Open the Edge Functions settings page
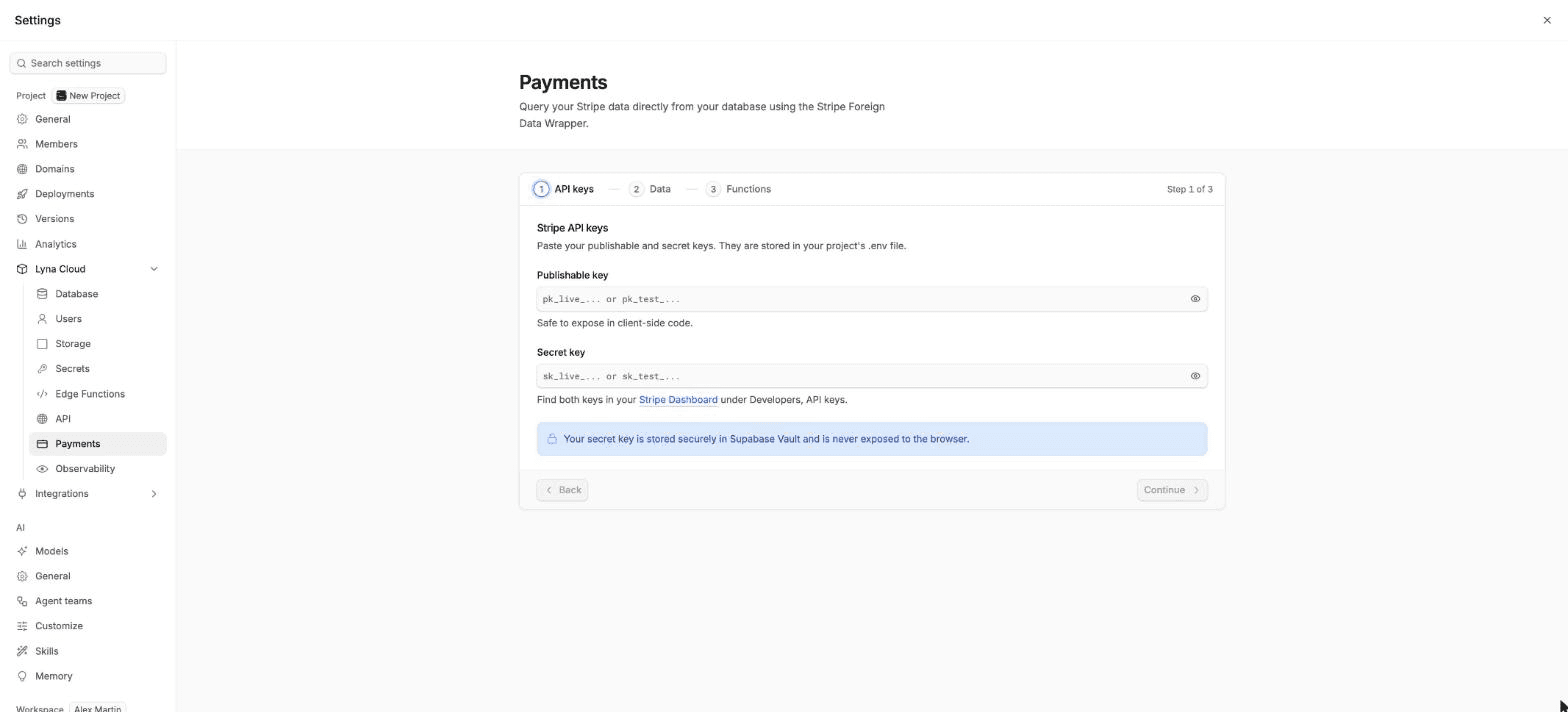This screenshot has width=1568, height=712. pos(97,394)
